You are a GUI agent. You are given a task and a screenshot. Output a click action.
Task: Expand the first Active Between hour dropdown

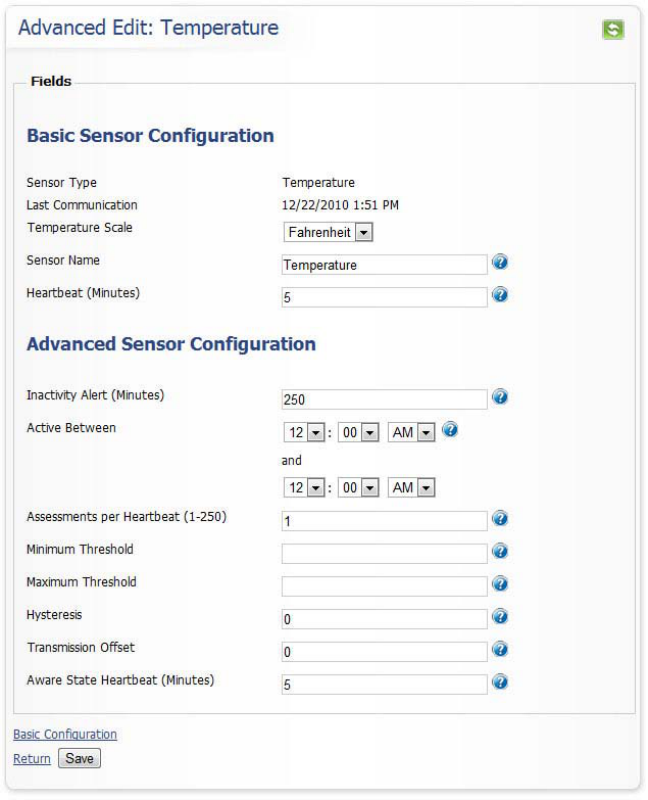pyautogui.click(x=304, y=433)
